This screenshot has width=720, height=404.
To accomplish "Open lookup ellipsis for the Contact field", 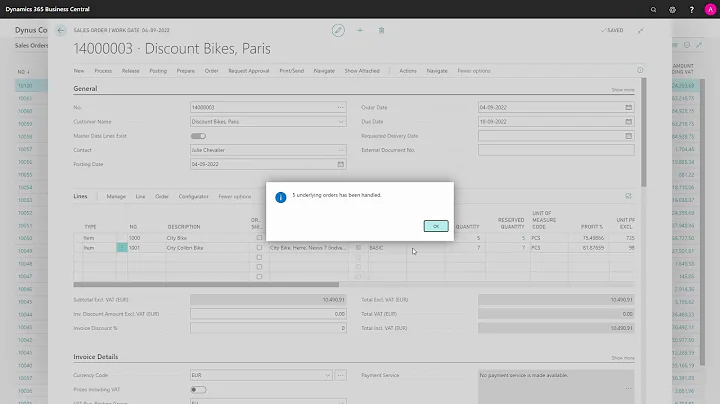I will click(x=341, y=150).
